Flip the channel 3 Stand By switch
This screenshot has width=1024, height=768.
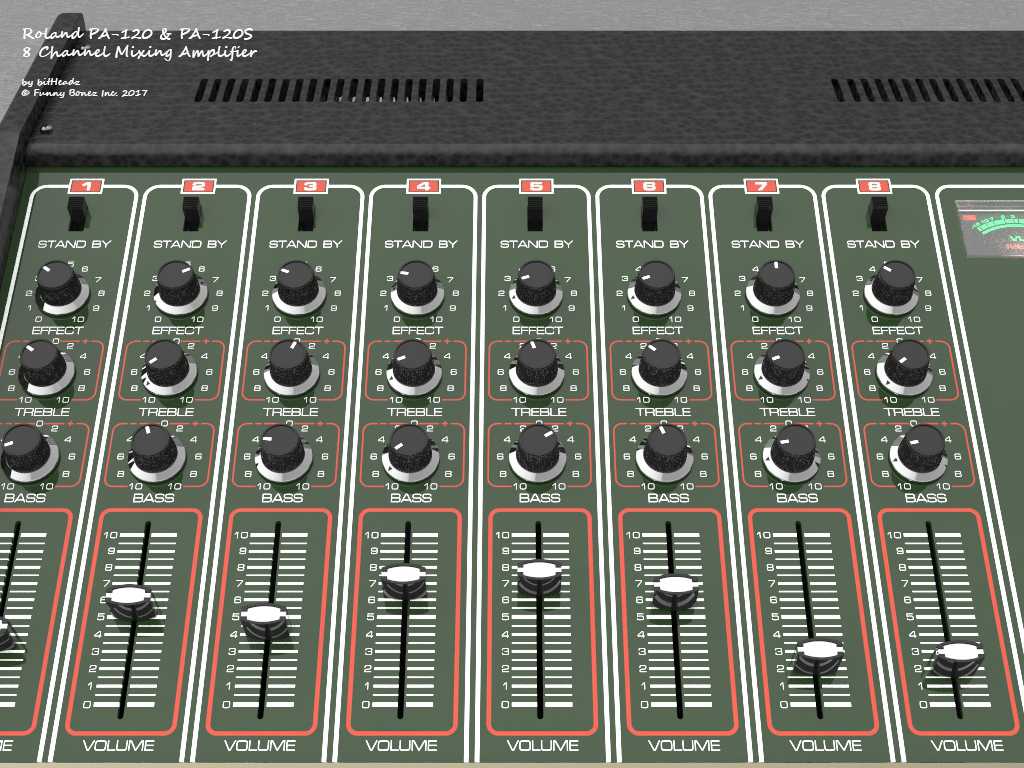pos(307,214)
